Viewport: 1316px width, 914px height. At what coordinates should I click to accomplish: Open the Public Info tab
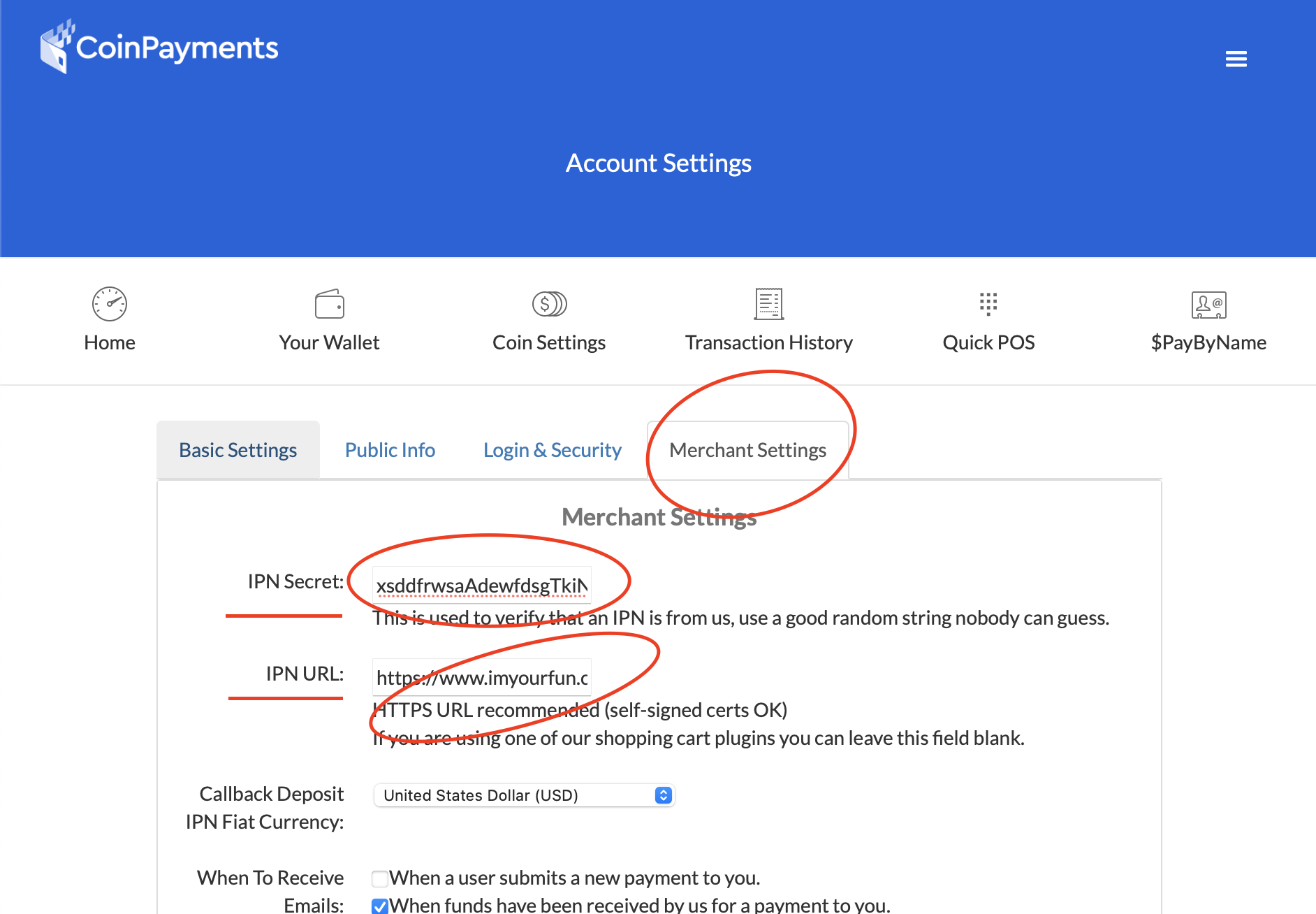point(390,450)
